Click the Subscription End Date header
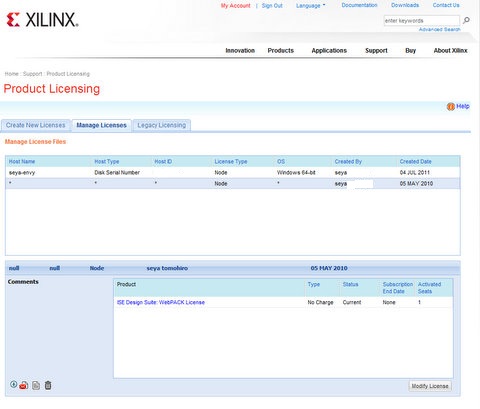This screenshot has width=480, height=409. 398,288
